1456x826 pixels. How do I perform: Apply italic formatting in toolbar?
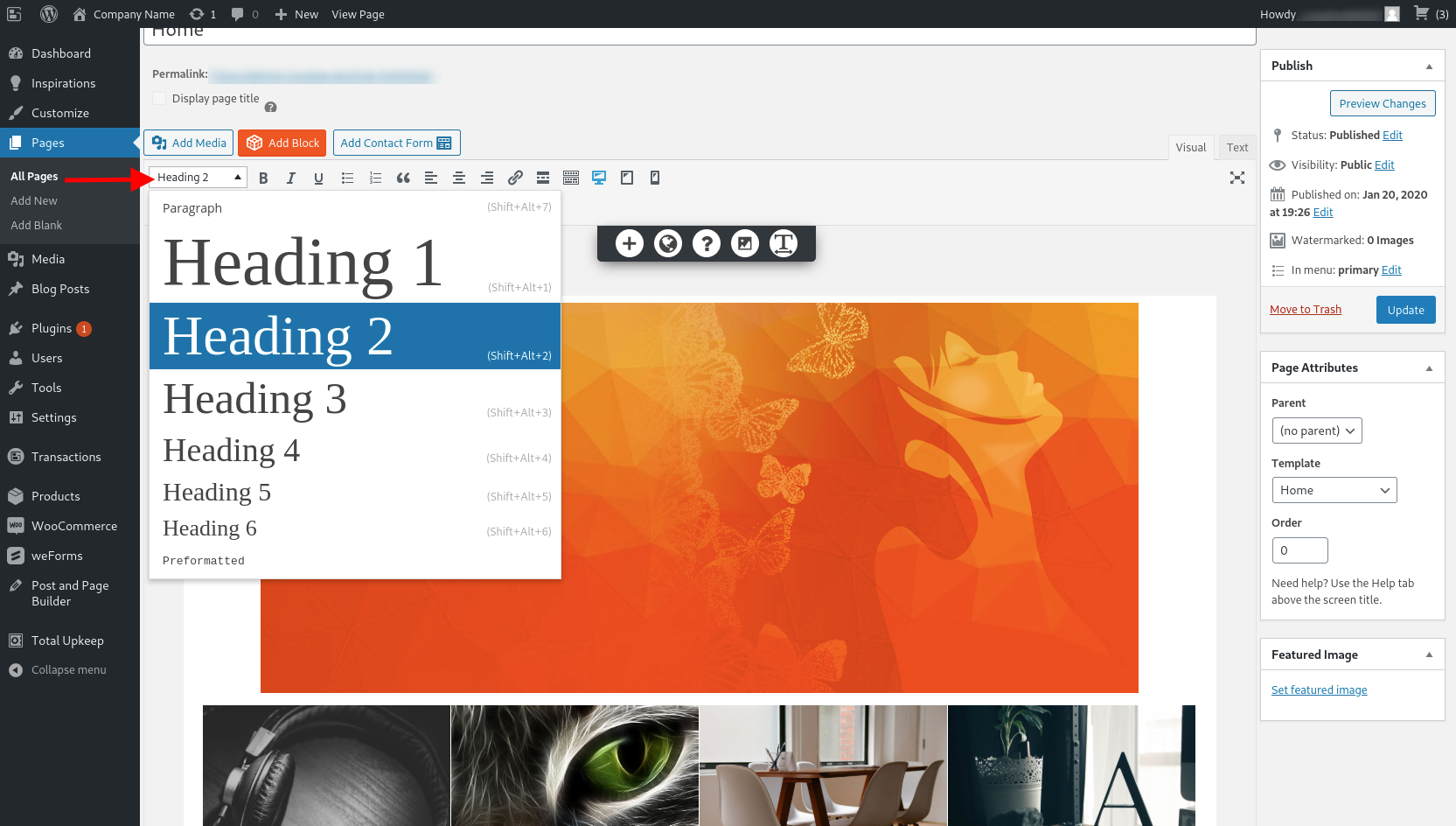[x=291, y=178]
